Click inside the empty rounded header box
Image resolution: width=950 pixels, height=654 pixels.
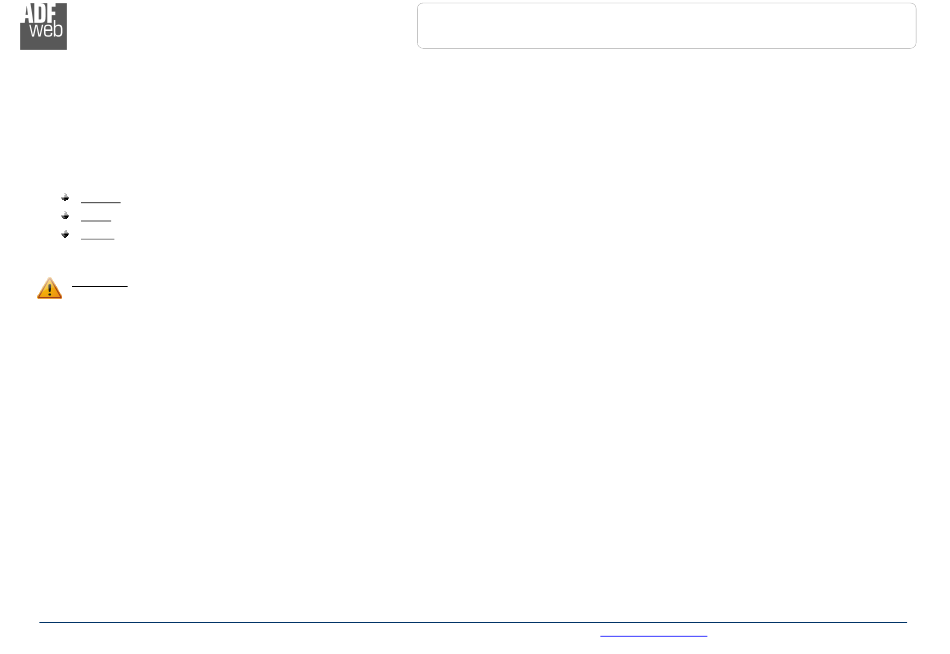666,25
